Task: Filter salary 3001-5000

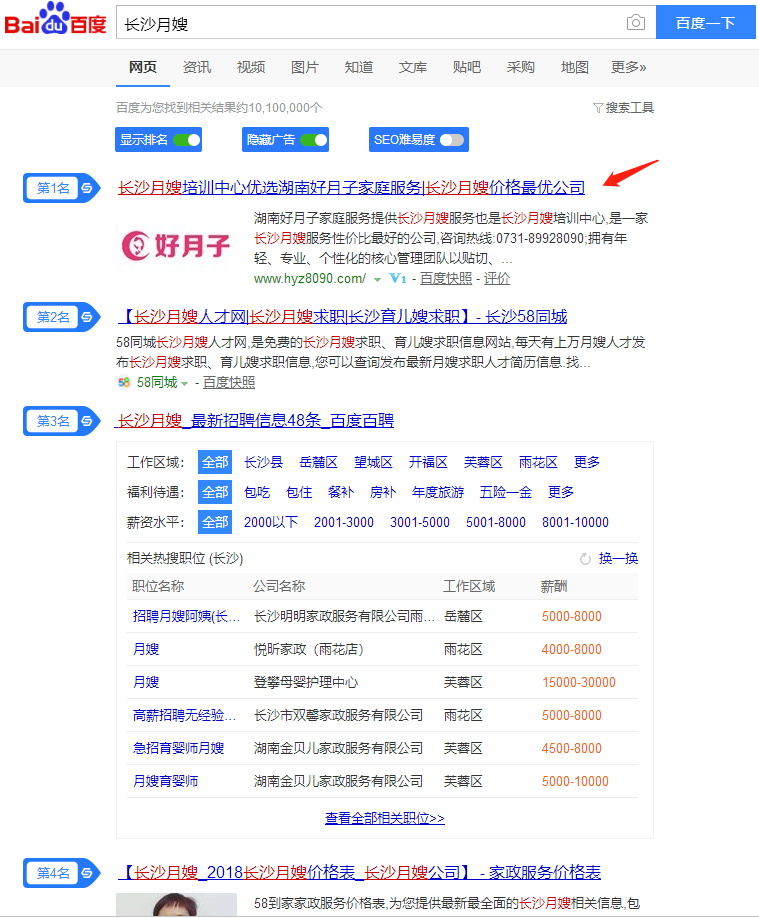Action: [x=420, y=522]
